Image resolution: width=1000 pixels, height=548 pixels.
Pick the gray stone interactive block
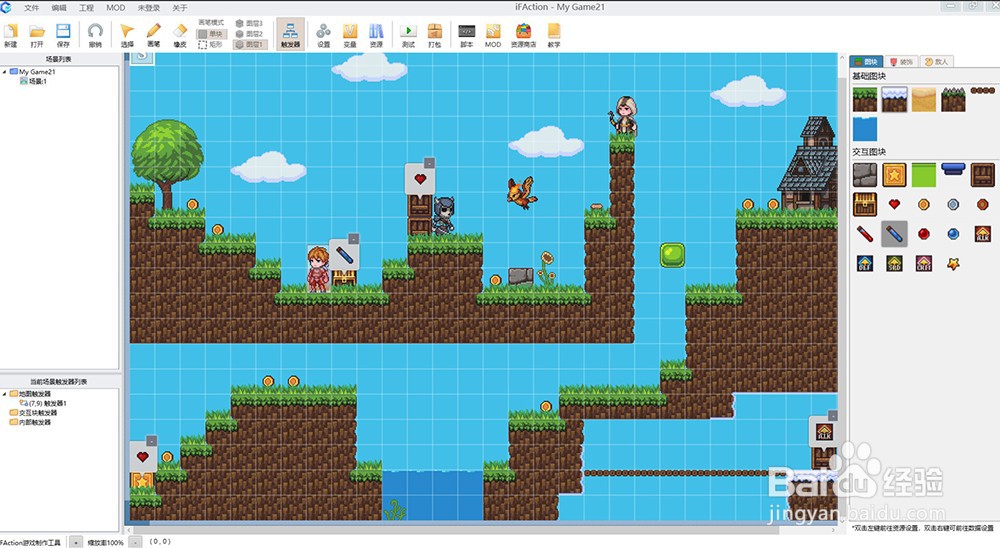865,175
